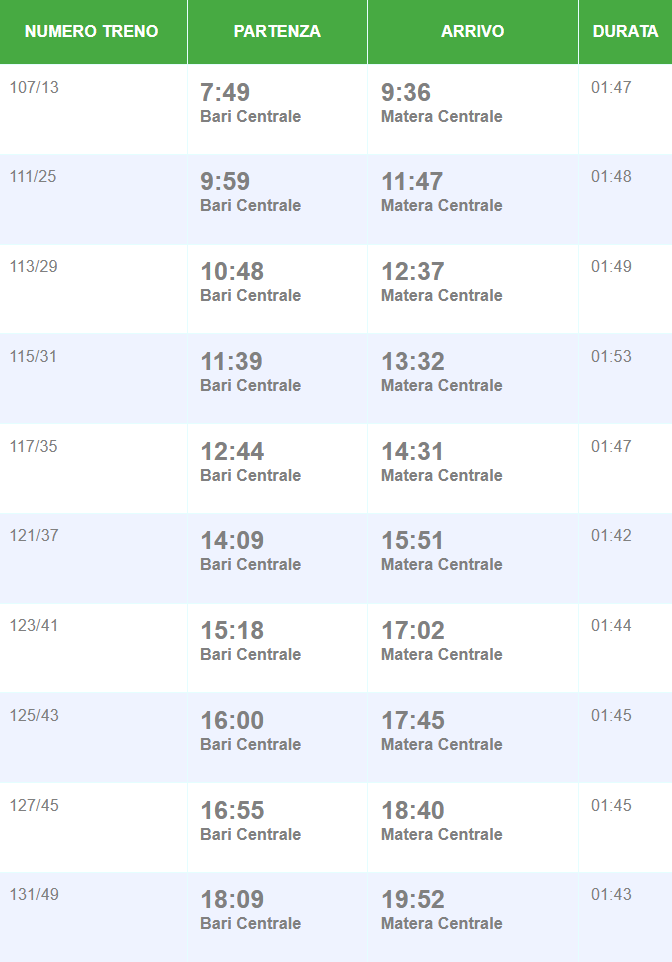Click the 01:53 duration value
Viewport: 672px width, 962px height.
click(x=611, y=356)
